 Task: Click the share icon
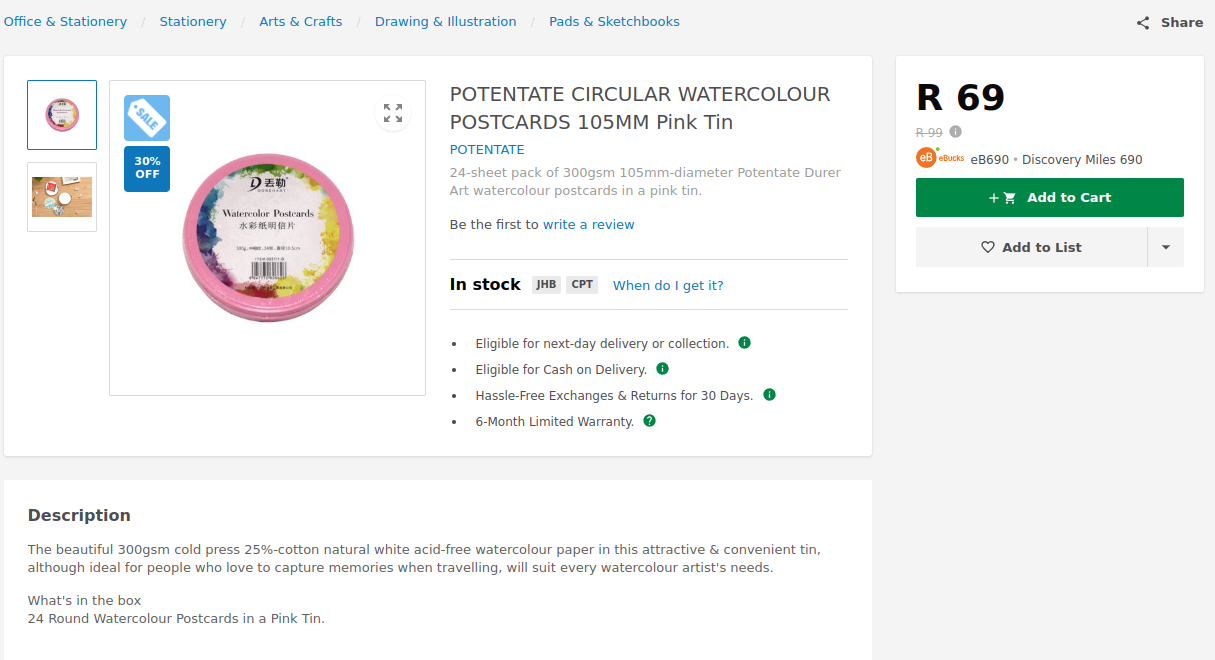[1143, 23]
